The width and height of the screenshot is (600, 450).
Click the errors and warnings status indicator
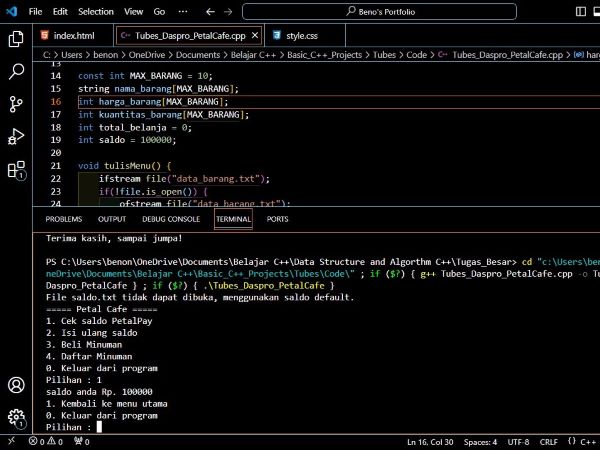tap(47, 441)
